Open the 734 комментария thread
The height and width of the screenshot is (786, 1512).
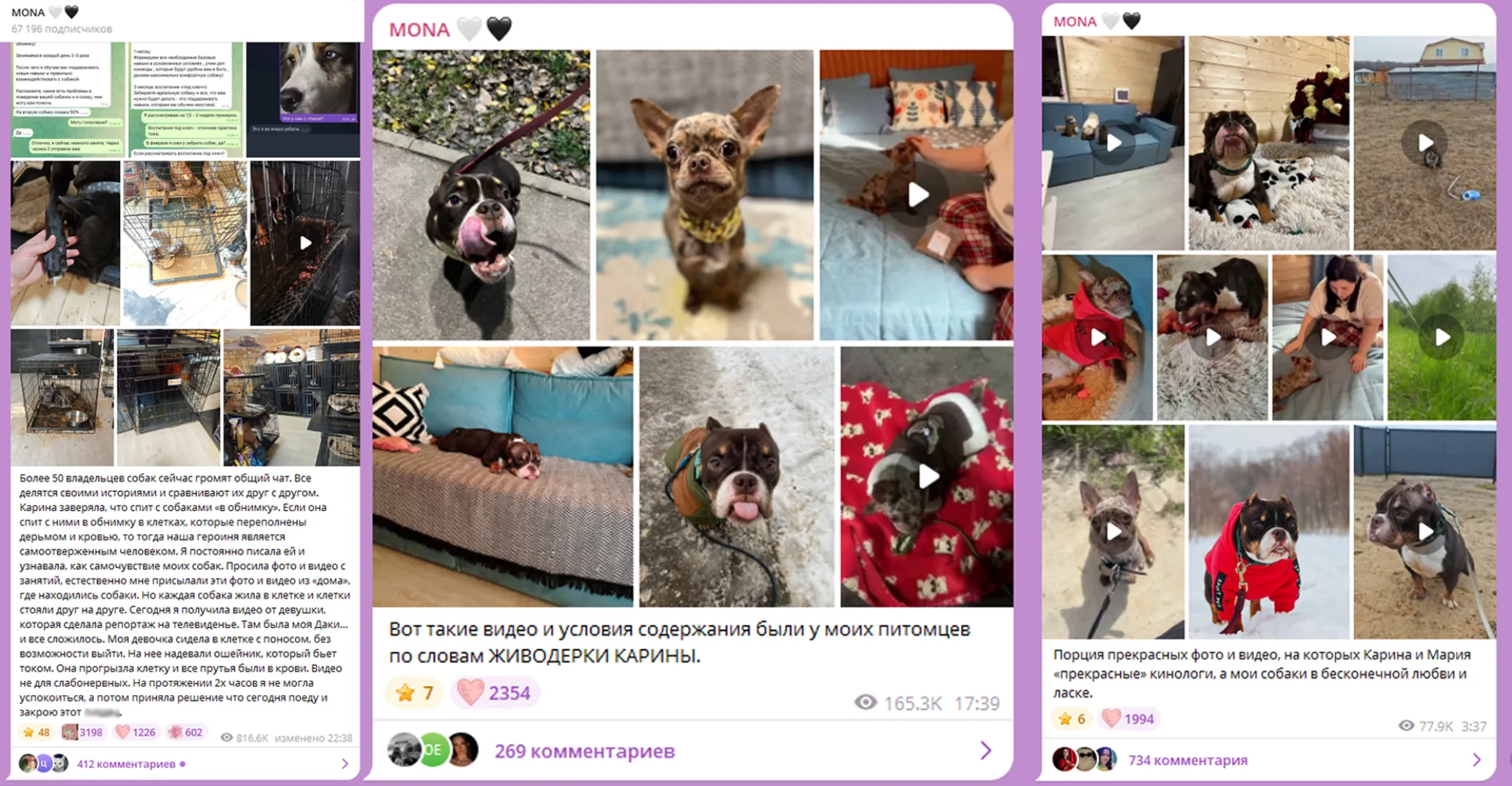[x=1187, y=760]
